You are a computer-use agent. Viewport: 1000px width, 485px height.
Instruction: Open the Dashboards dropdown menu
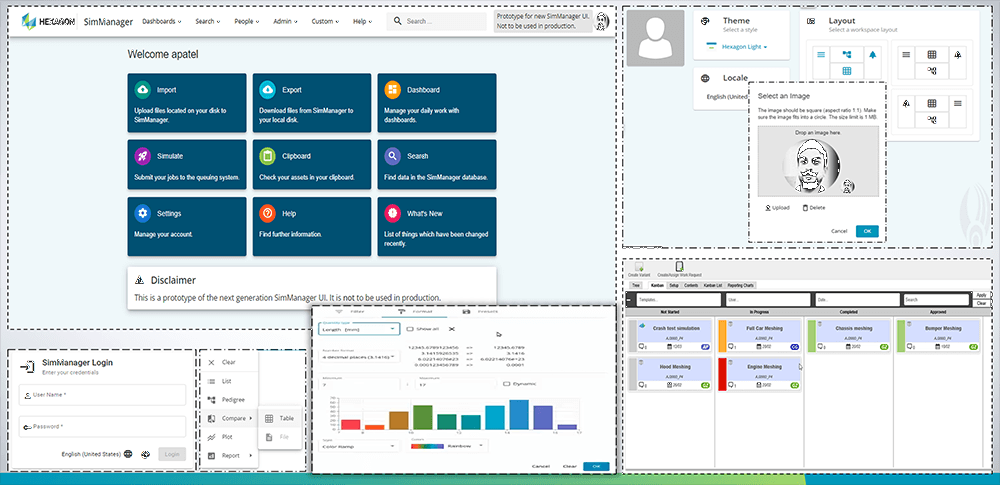click(161, 21)
